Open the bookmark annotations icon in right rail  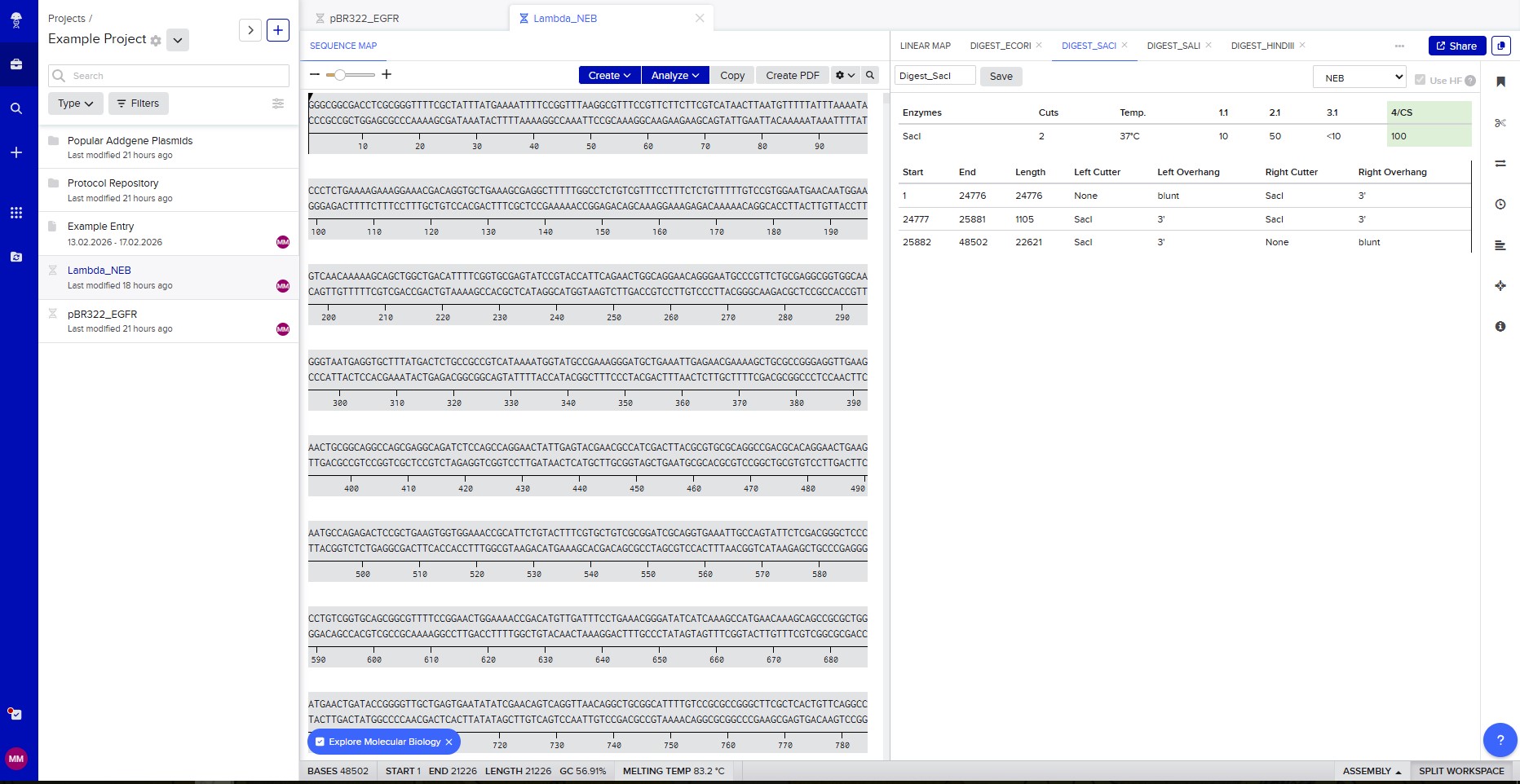coord(1500,81)
